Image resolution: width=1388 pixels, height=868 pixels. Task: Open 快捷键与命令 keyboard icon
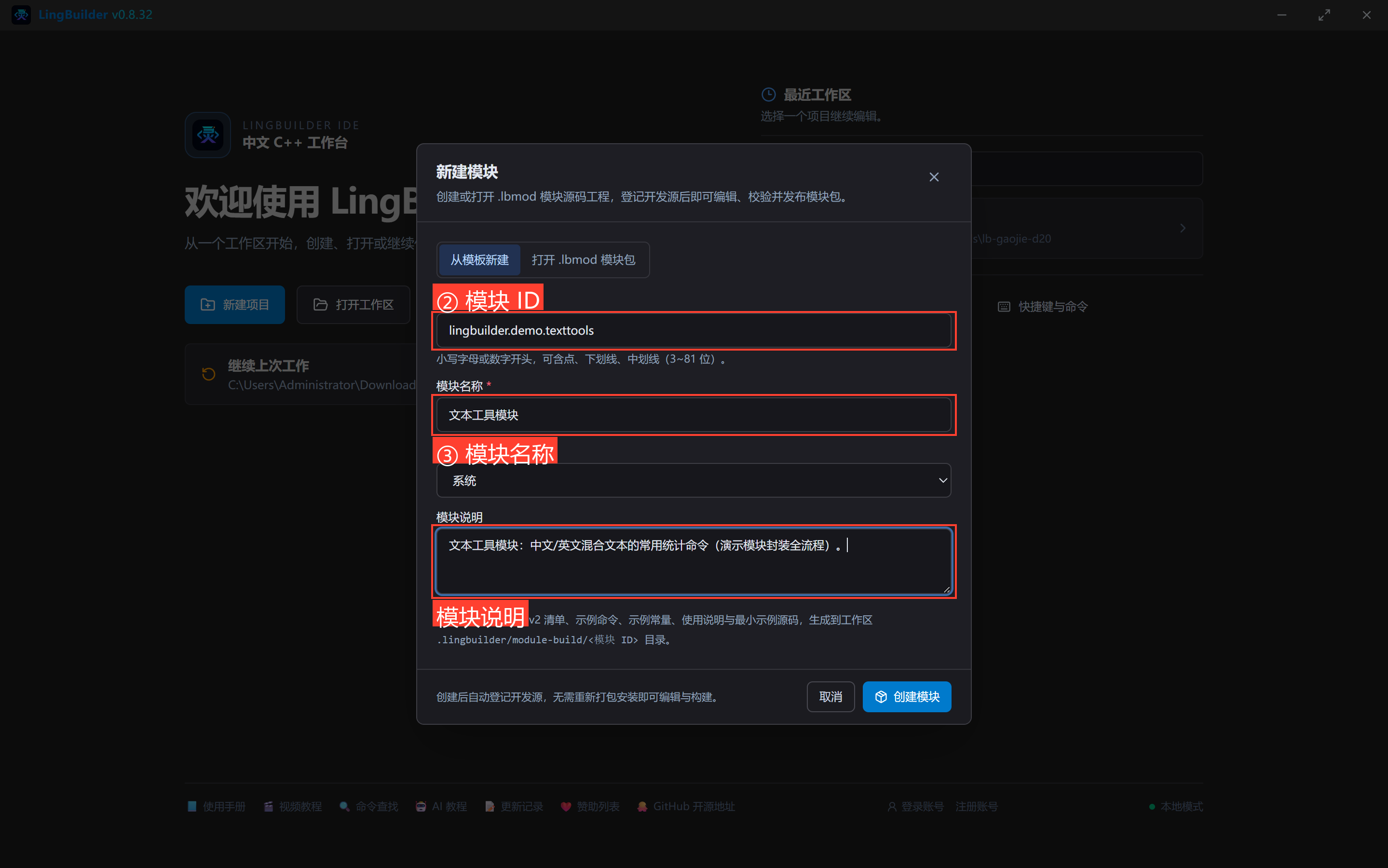pos(1004,307)
